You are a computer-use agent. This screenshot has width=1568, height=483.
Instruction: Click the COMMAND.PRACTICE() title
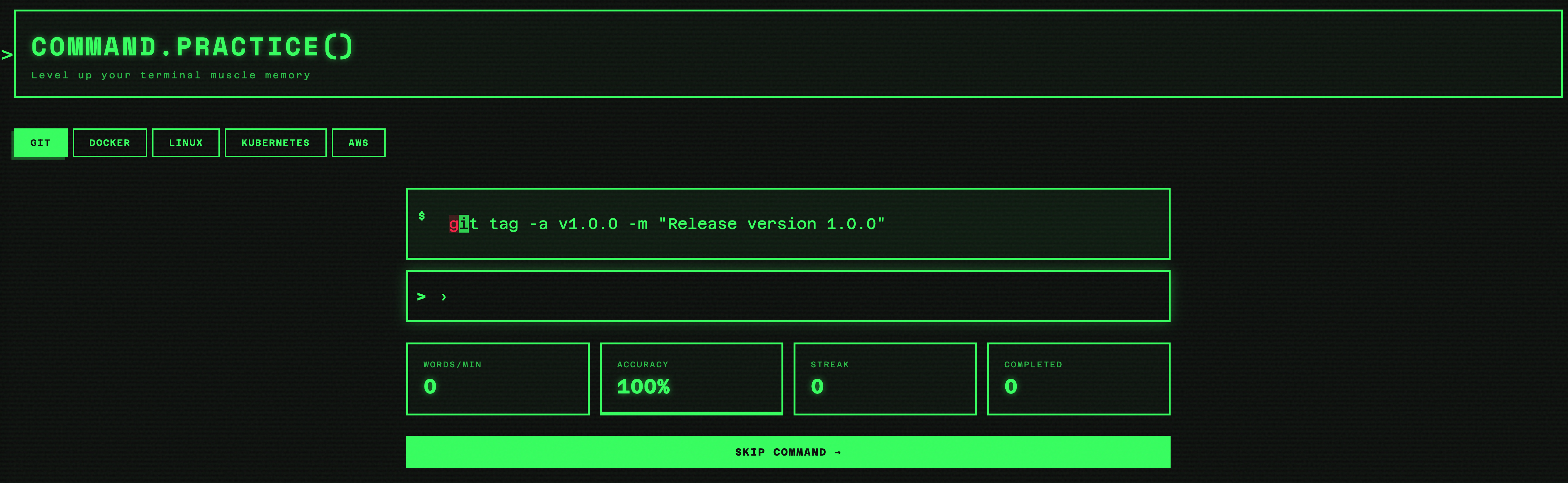pyautogui.click(x=192, y=47)
